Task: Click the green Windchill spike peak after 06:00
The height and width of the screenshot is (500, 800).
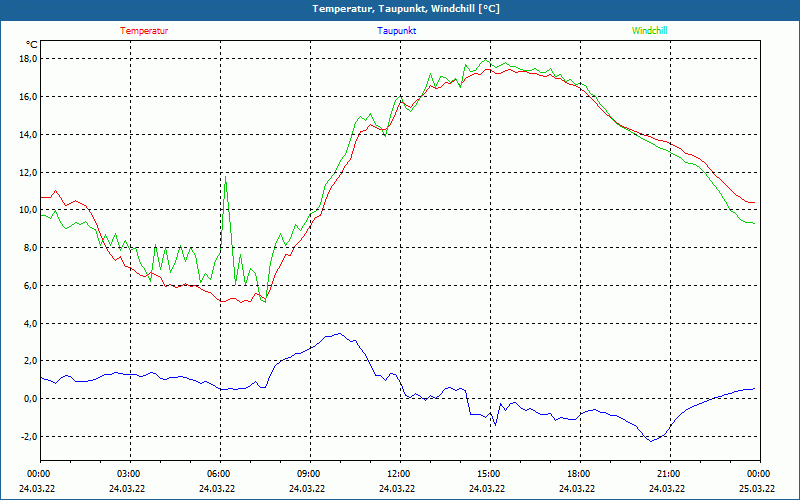Action: [226, 177]
